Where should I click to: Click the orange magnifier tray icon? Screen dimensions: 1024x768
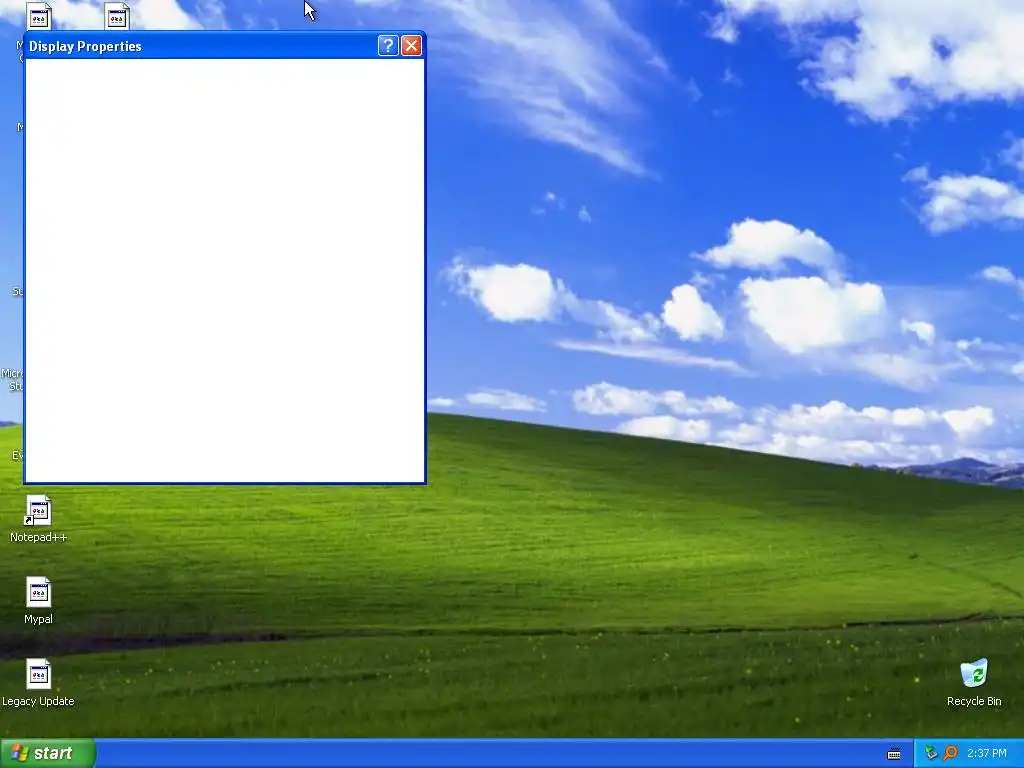(x=950, y=753)
